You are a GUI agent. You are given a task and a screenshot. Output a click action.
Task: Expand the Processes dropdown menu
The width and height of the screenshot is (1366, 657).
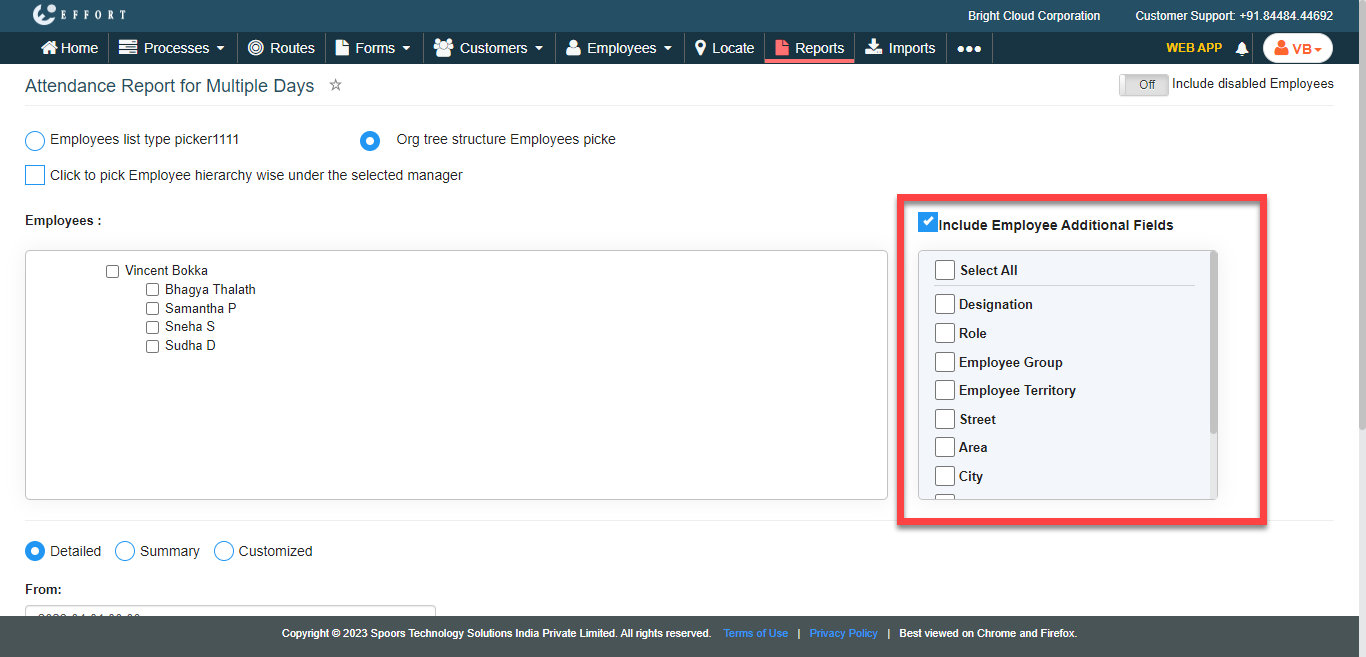click(172, 48)
